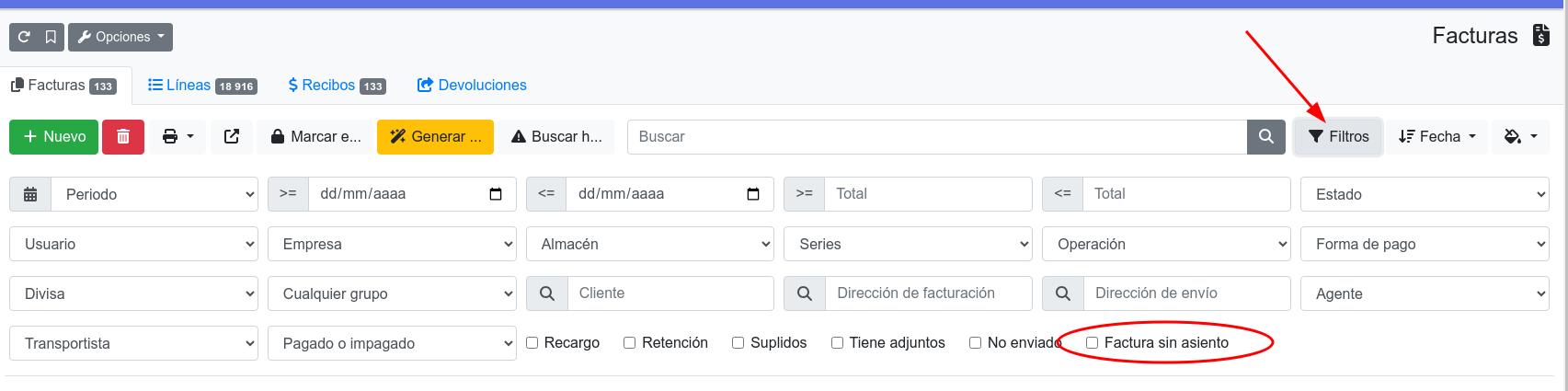
Task: Click the magnifier search button
Action: (1265, 137)
